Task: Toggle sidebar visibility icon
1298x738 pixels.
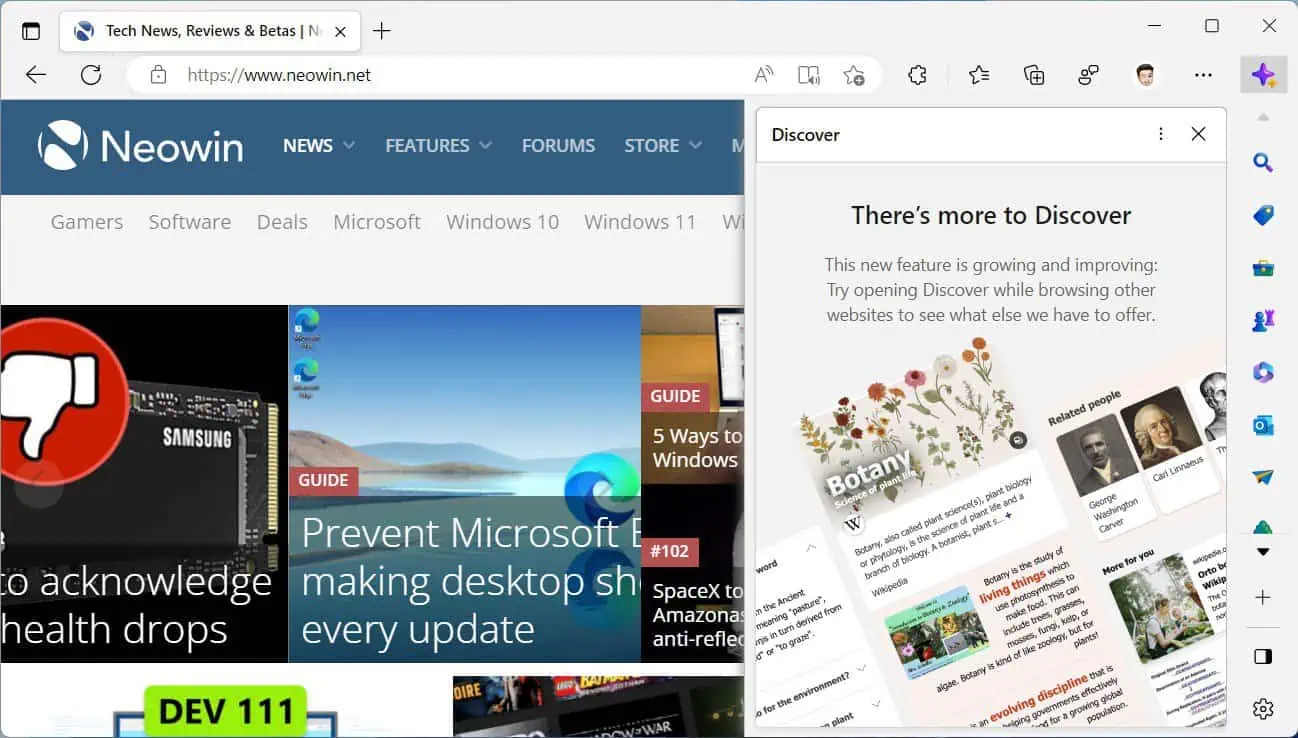Action: 1263,656
